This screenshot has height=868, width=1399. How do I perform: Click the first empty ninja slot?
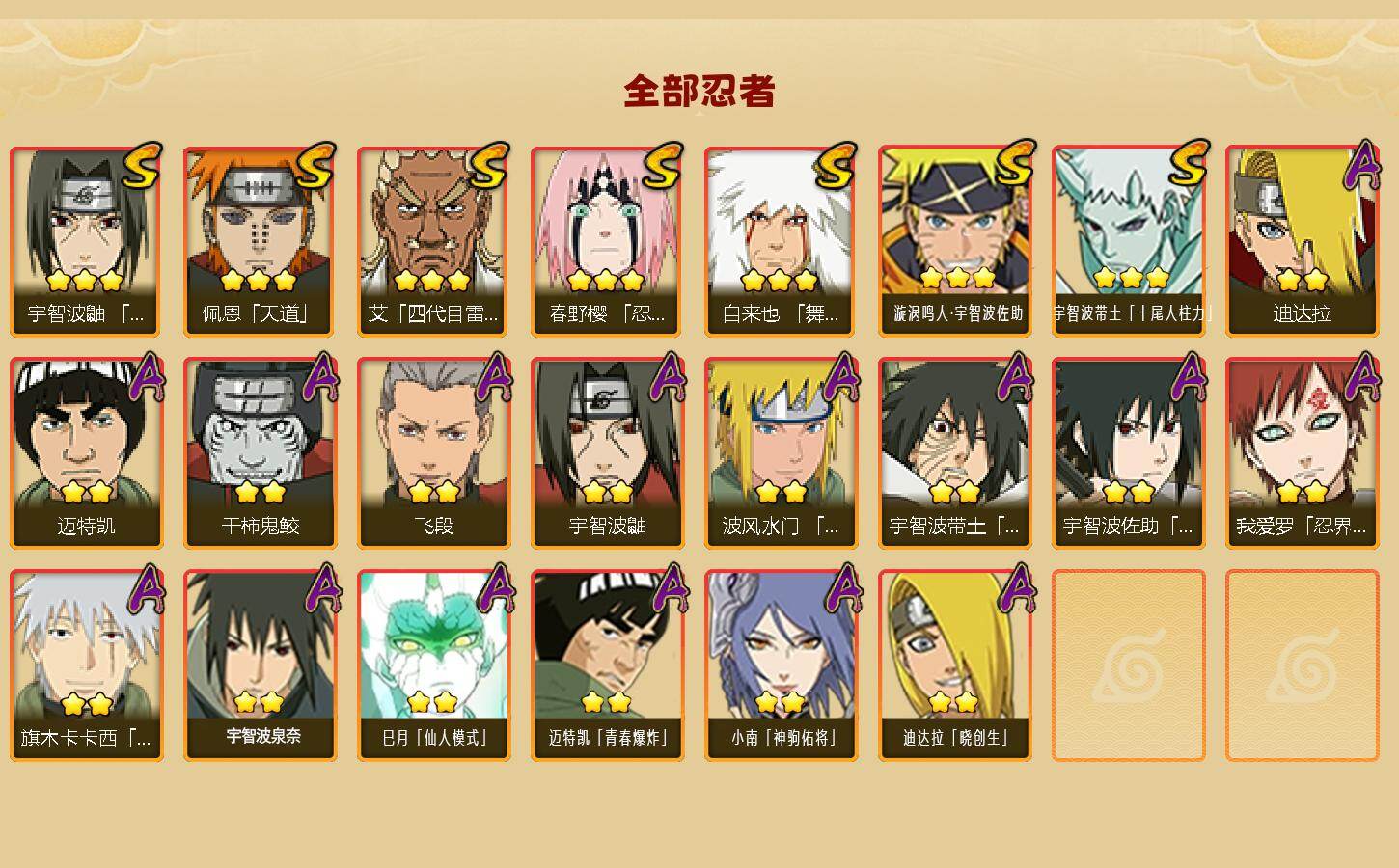[1128, 665]
